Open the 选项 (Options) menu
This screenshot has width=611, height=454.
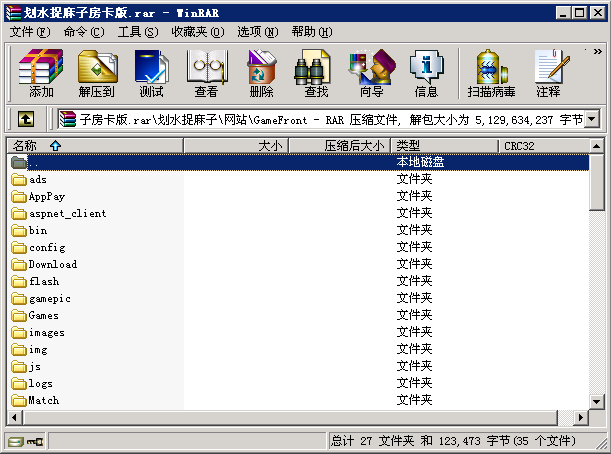(x=256, y=32)
